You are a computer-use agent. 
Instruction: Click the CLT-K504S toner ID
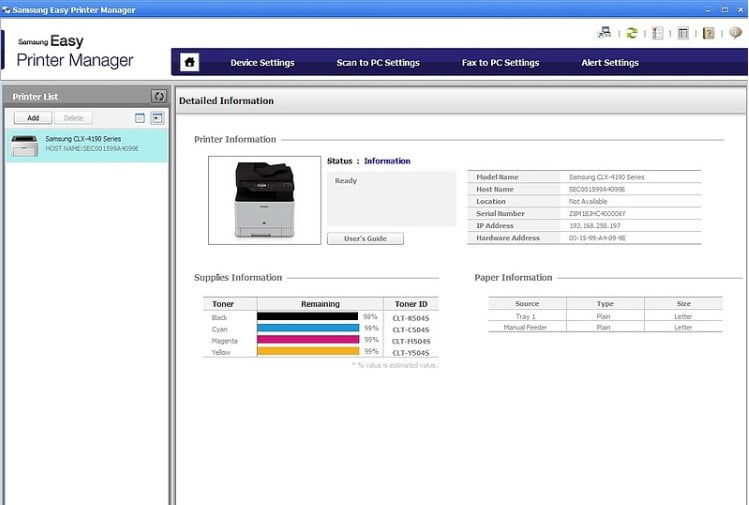point(411,318)
